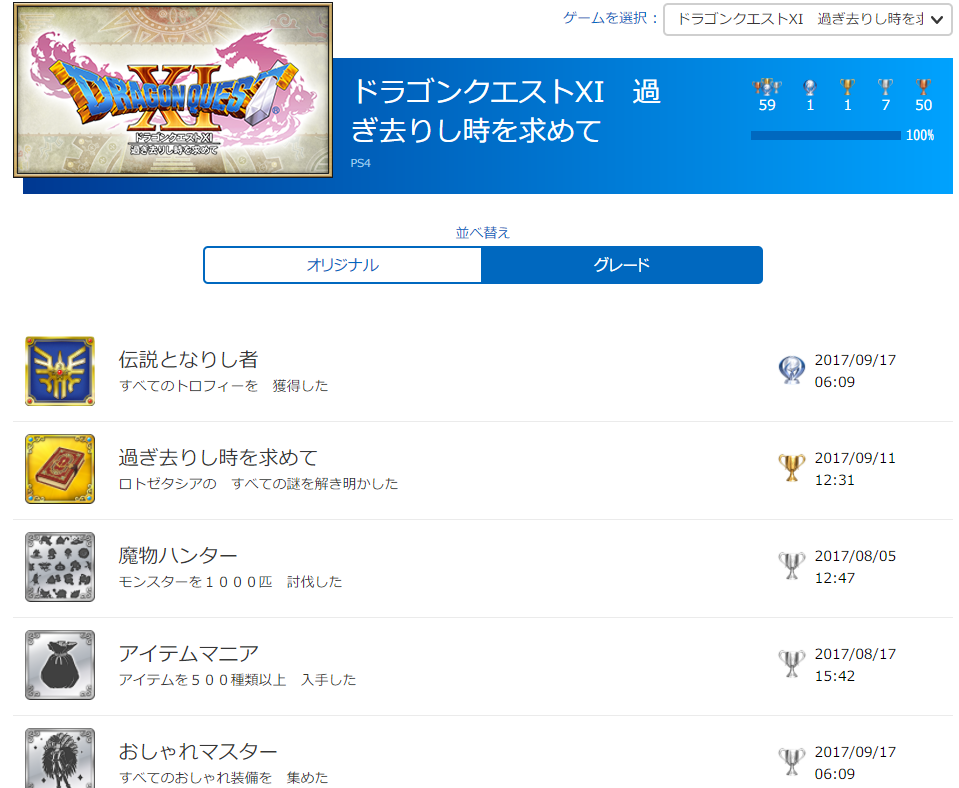Click trophy title アイテムマニア
Viewport: 959px width, 788px height.
coord(189,653)
